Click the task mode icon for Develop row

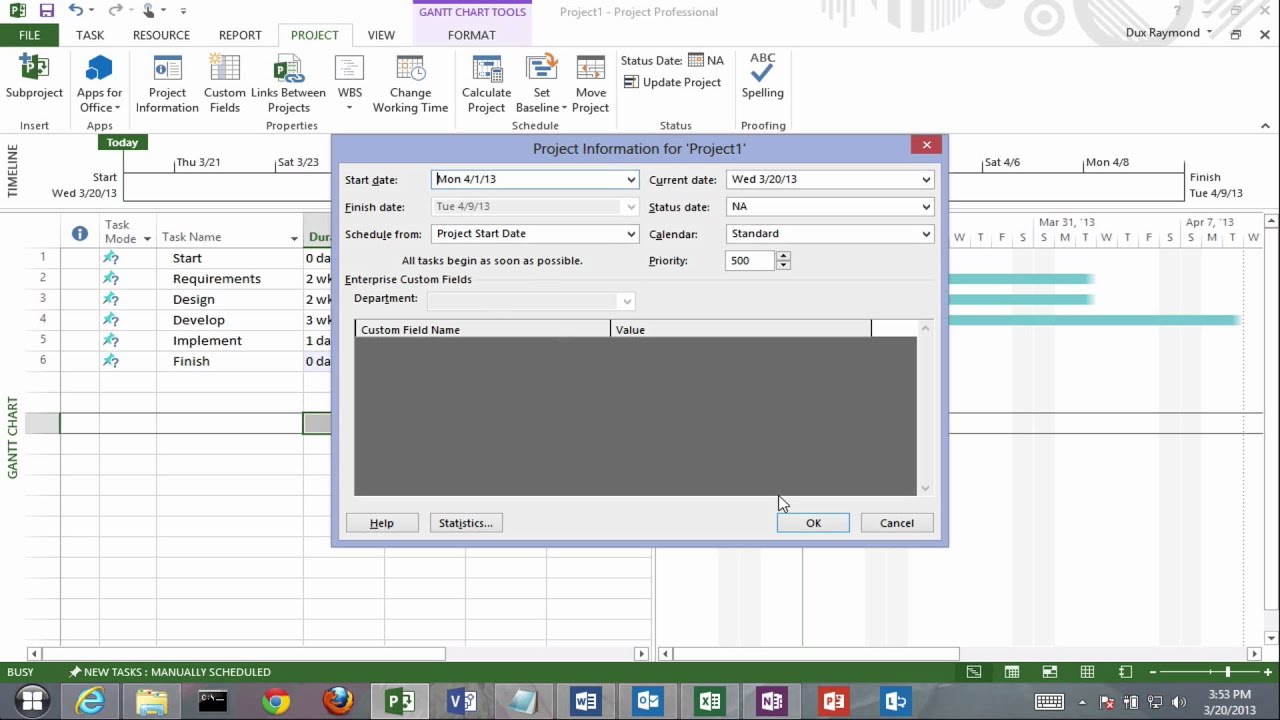[x=111, y=320]
